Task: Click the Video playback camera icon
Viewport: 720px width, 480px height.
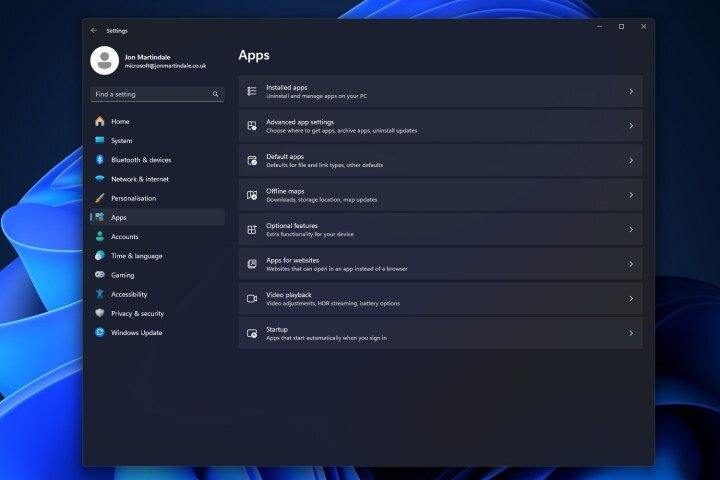Action: pyautogui.click(x=252, y=299)
